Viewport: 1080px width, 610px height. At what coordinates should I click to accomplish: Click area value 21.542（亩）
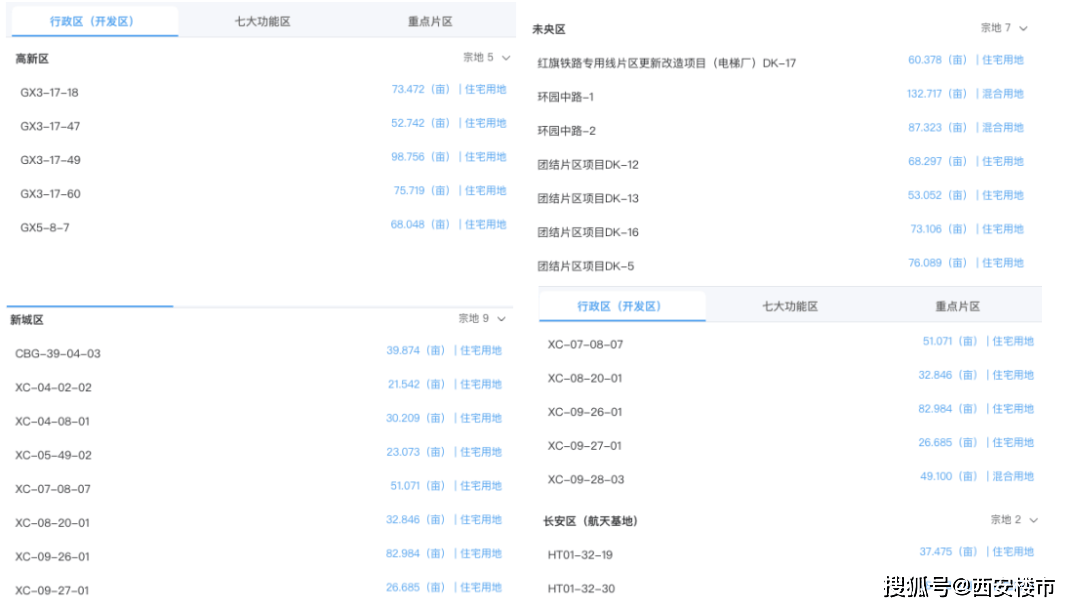416,383
